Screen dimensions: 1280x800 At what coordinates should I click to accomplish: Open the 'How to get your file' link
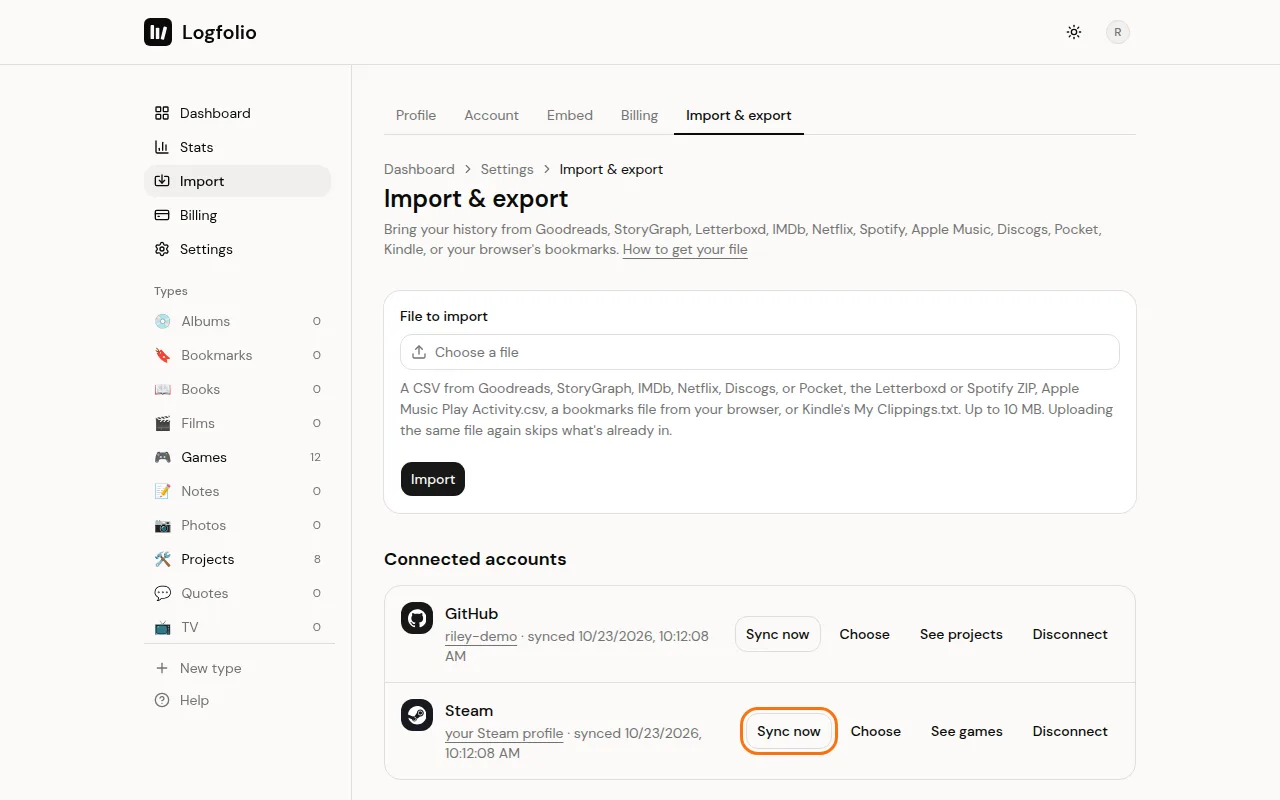point(685,249)
